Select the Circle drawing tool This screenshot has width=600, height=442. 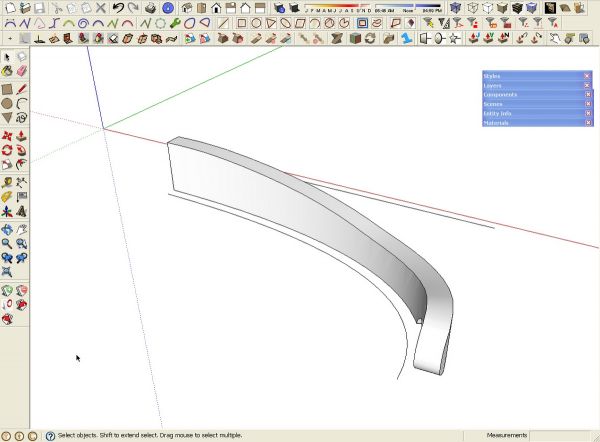click(7, 103)
